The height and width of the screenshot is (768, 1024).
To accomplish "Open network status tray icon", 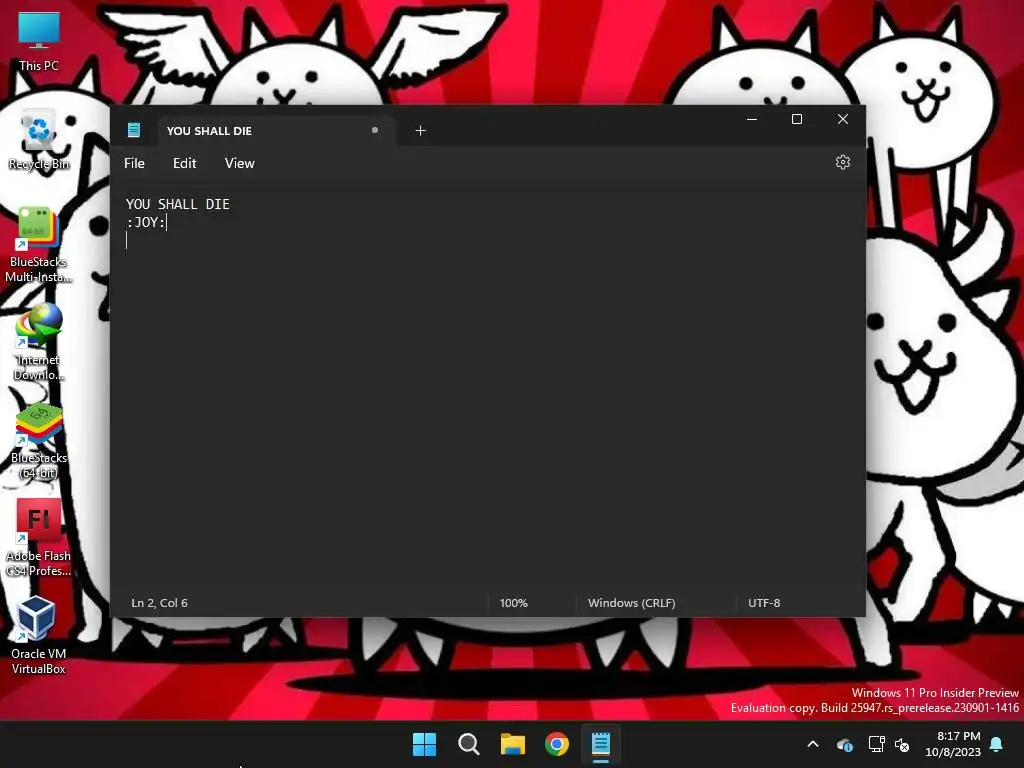I will pyautogui.click(x=876, y=744).
